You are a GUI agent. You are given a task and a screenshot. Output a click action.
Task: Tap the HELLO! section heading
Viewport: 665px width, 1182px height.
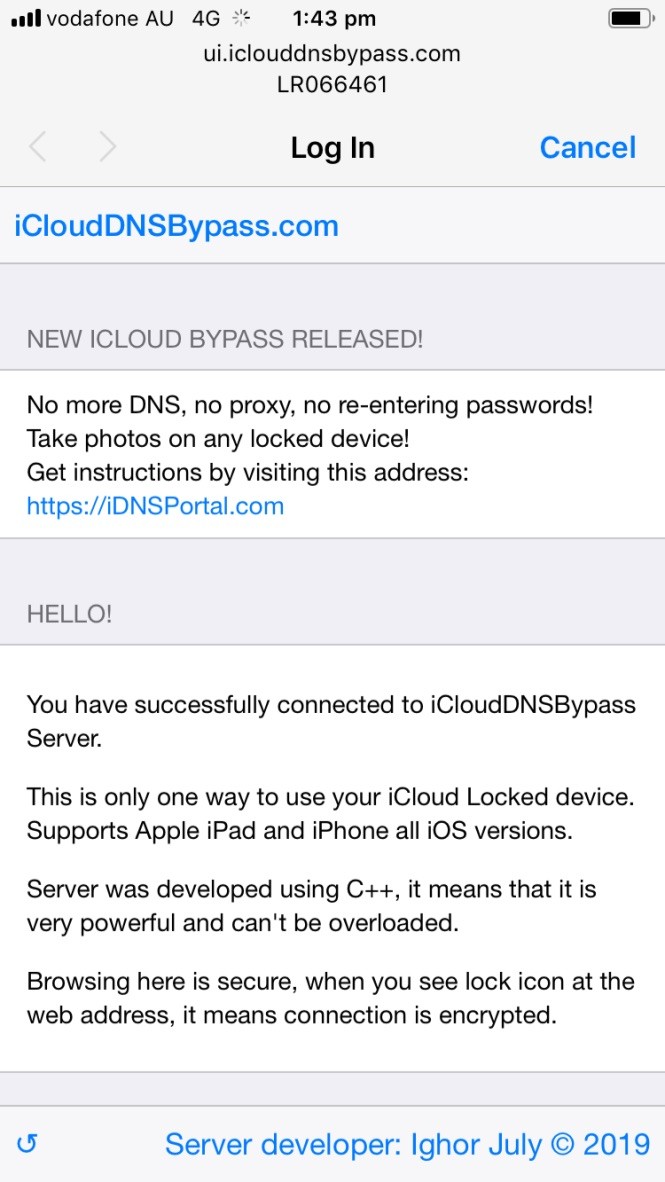(69, 614)
